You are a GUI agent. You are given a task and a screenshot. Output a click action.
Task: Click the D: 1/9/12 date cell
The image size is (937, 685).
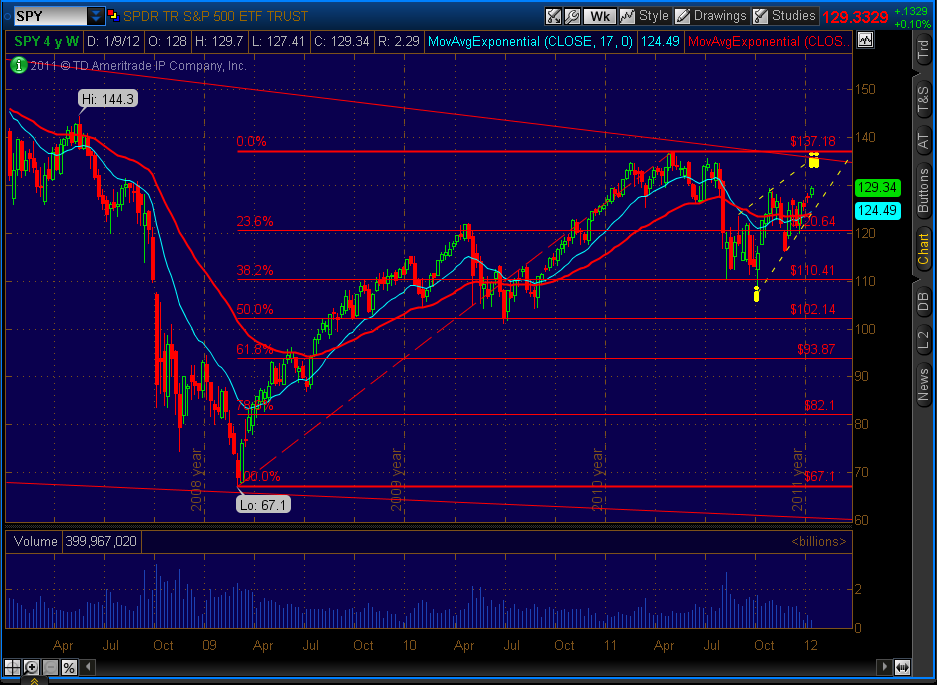114,41
